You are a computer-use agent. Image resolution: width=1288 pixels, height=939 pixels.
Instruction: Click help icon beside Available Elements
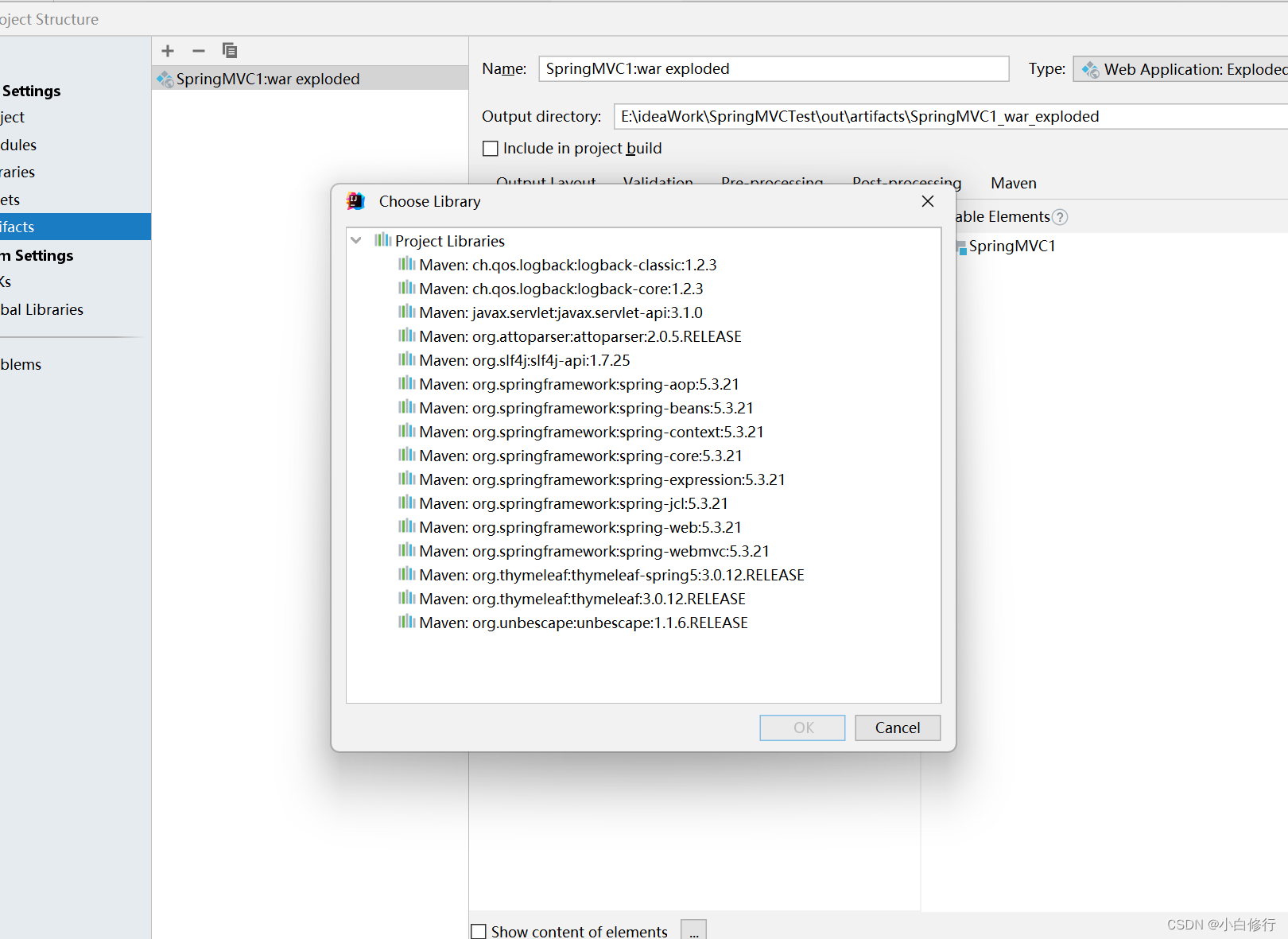[1060, 217]
